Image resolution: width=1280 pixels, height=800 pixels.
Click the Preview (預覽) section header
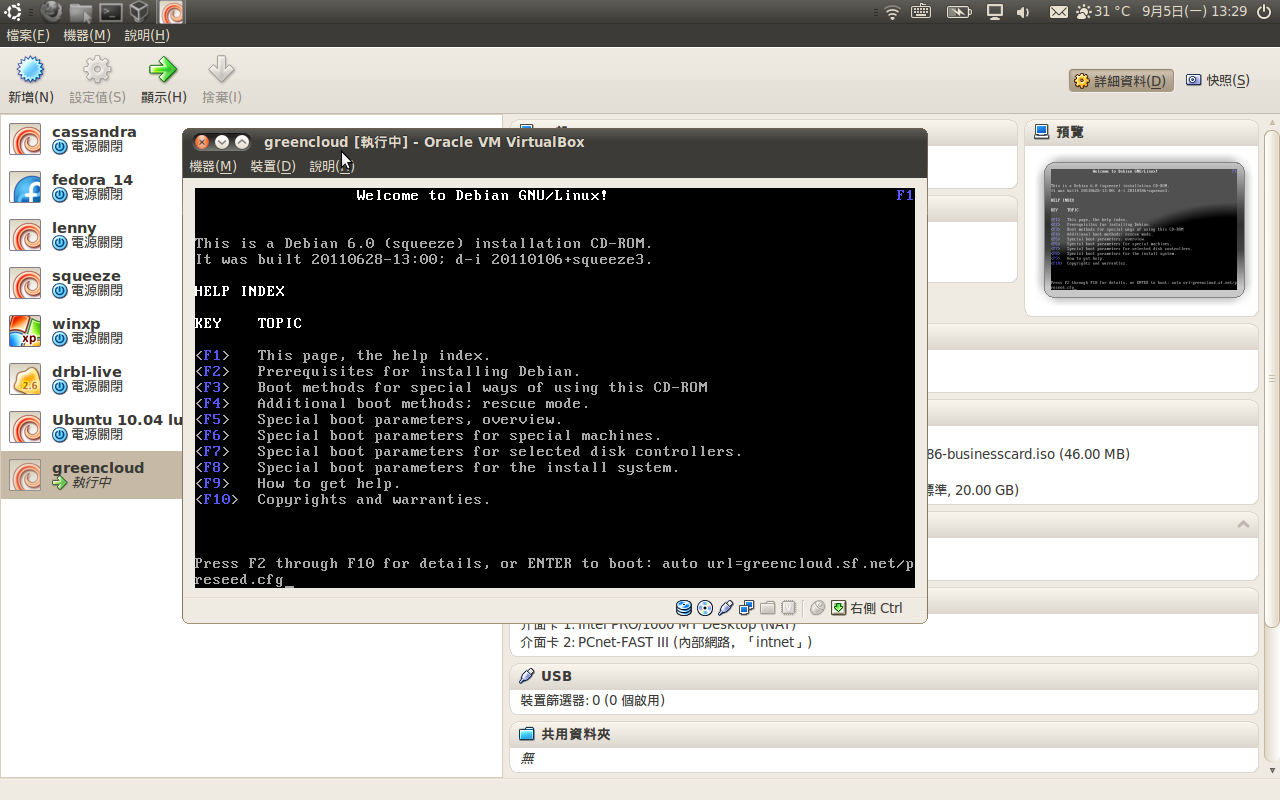point(1140,132)
